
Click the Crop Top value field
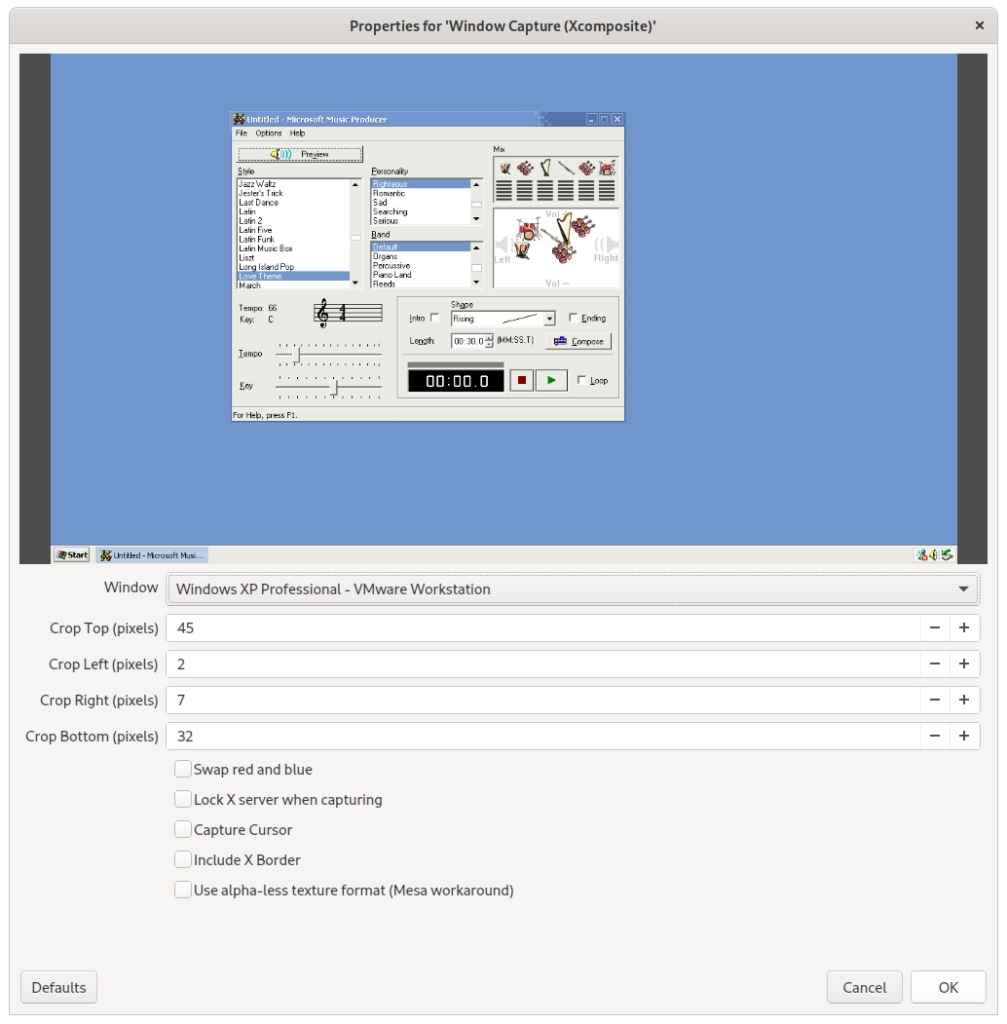point(543,628)
